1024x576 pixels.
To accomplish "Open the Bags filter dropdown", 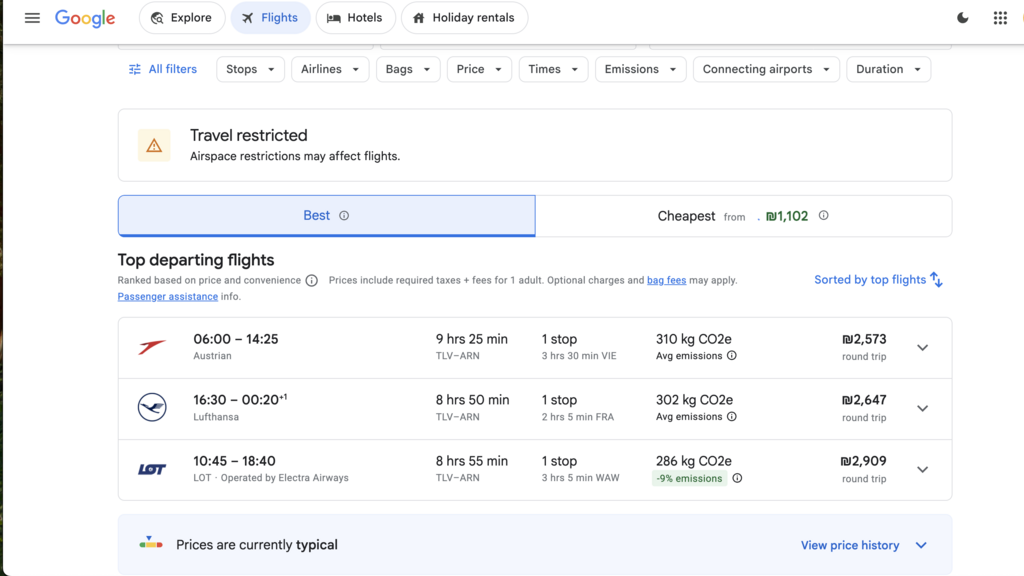I will click(x=408, y=69).
